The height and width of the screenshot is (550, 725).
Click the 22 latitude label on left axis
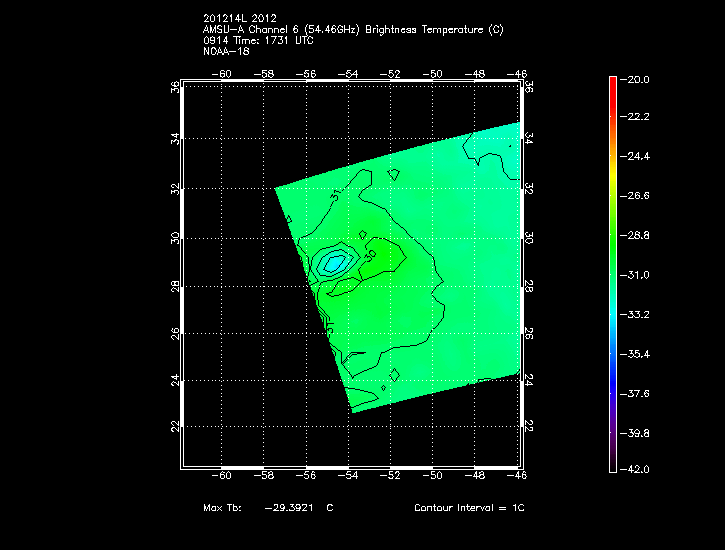[176, 426]
